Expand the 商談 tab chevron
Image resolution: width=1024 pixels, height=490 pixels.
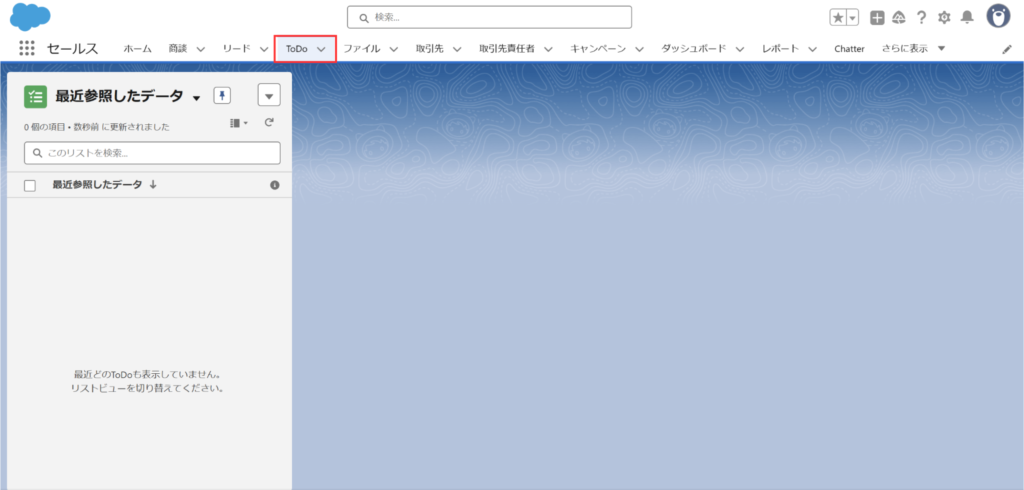[200, 49]
